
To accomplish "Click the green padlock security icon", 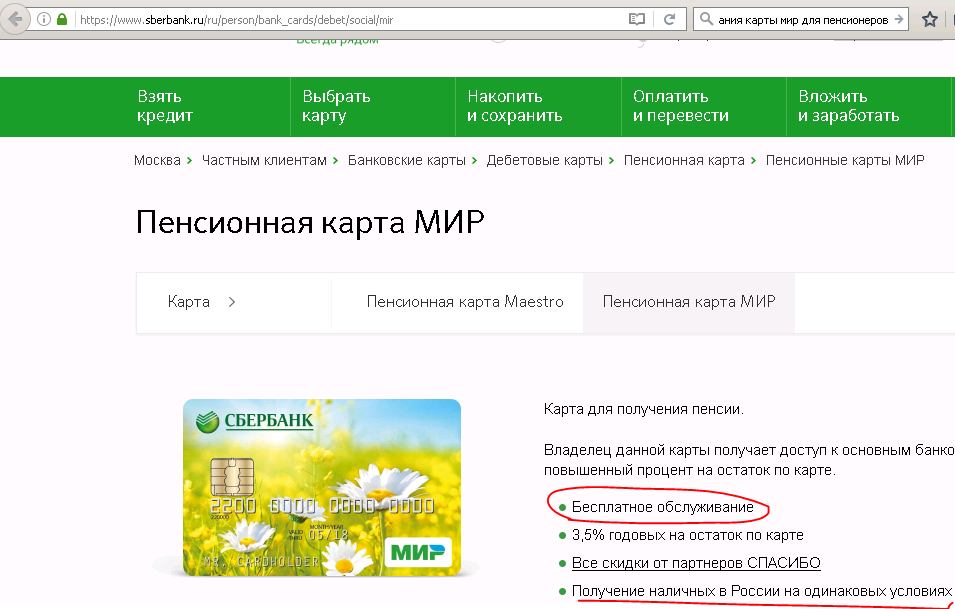I will tap(62, 19).
